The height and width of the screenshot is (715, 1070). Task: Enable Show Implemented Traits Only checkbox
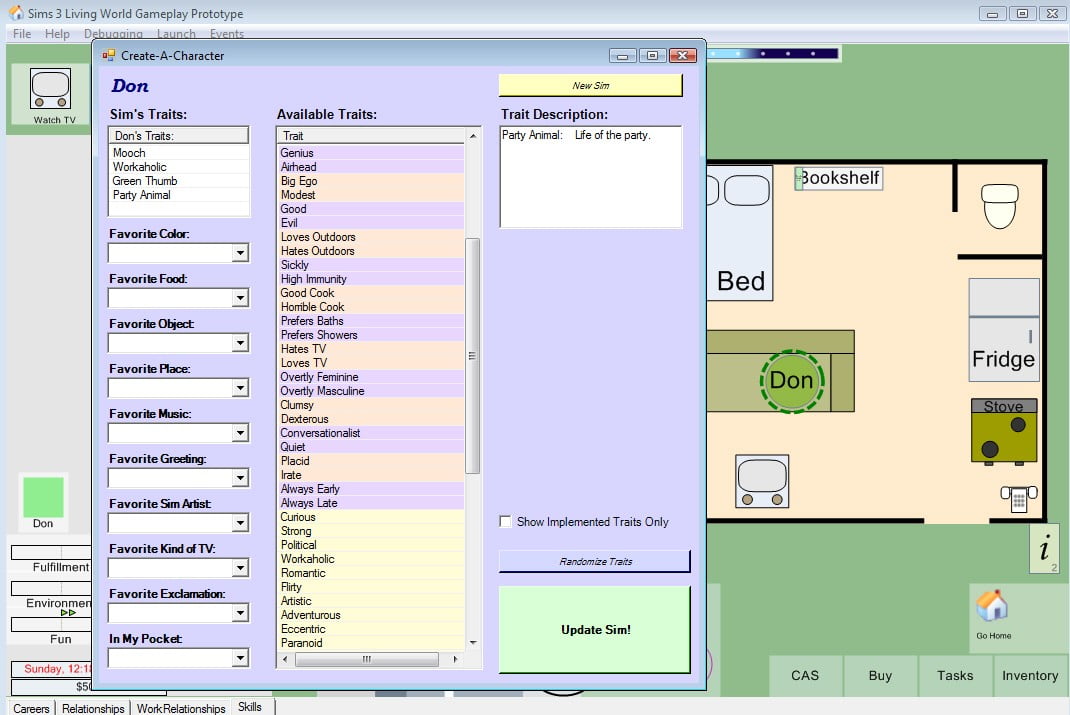(x=506, y=522)
